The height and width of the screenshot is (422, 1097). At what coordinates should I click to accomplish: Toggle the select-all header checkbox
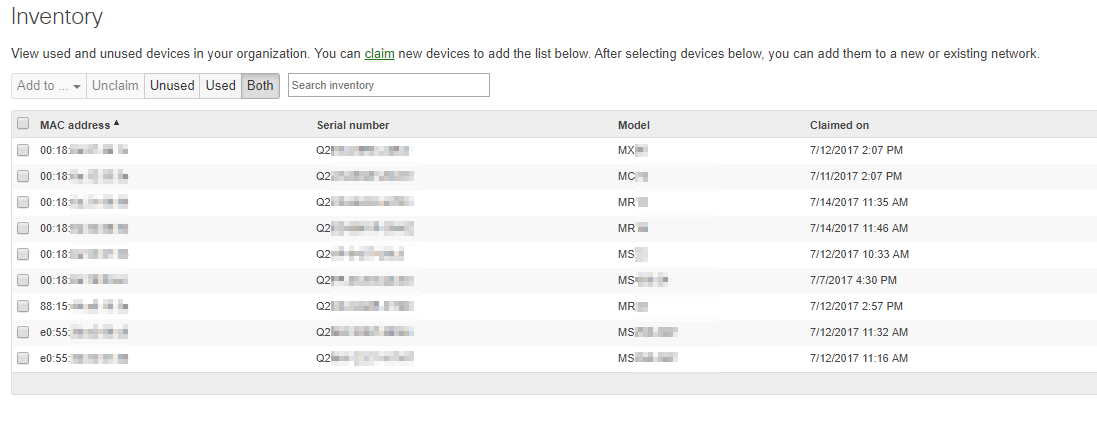click(23, 124)
